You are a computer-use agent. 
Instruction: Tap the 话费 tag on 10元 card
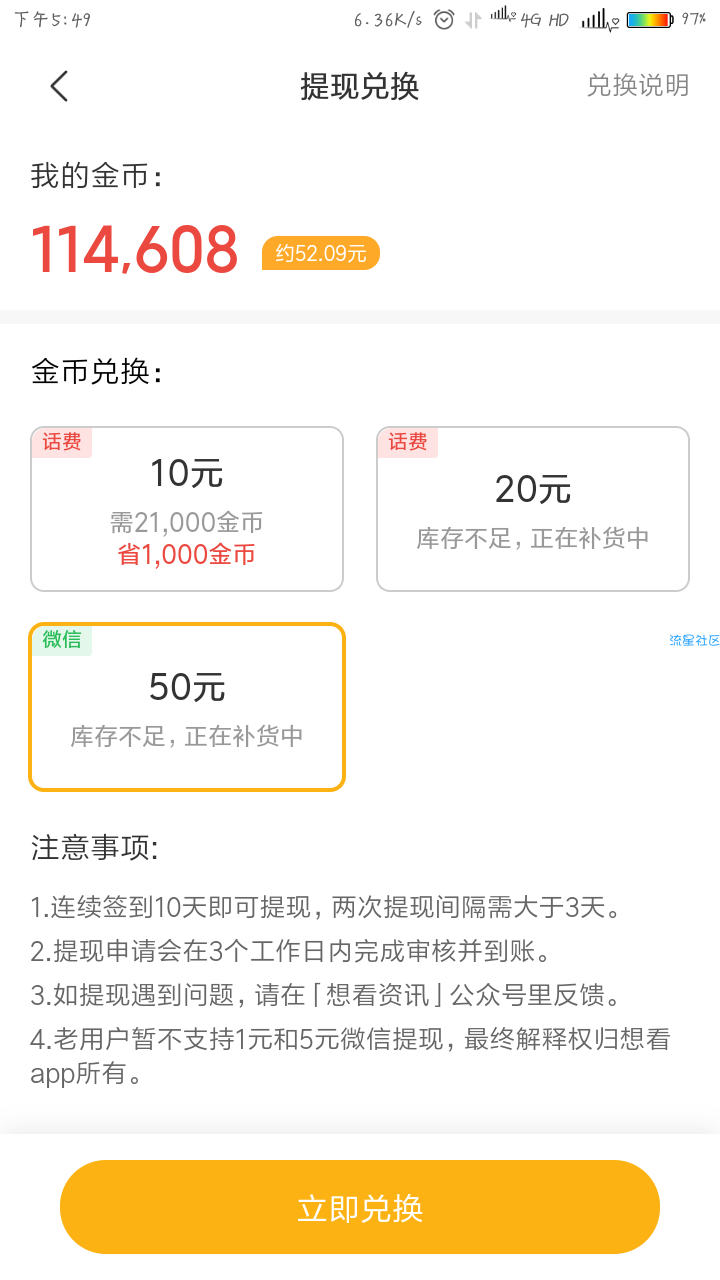(62, 442)
